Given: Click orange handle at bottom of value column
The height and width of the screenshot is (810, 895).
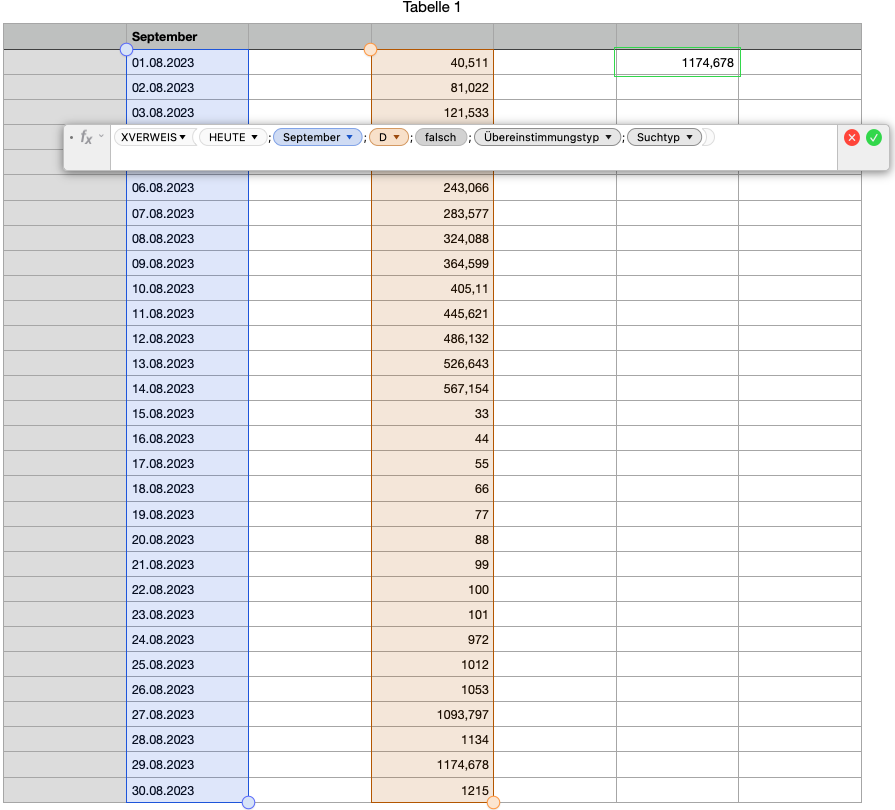Looking at the screenshot, I should click(493, 802).
